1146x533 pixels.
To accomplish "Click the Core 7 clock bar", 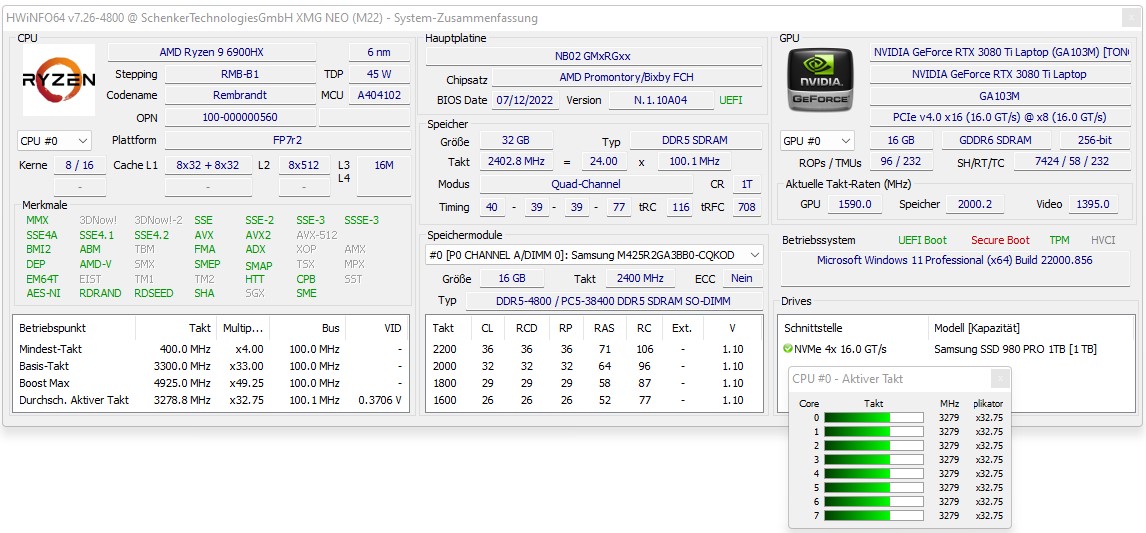I will [x=874, y=515].
